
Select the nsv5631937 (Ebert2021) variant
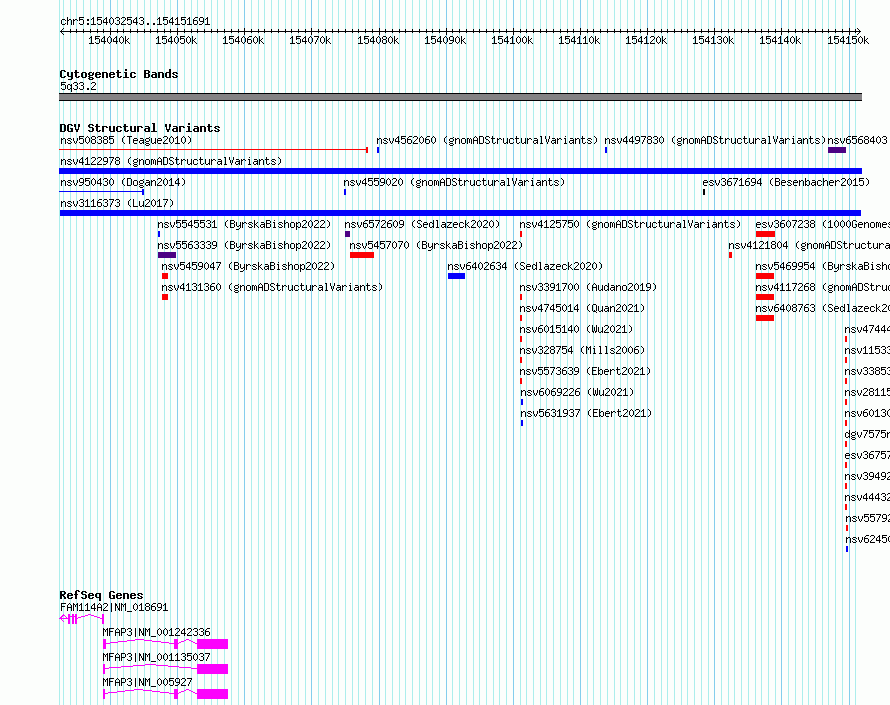pyautogui.click(x=586, y=413)
